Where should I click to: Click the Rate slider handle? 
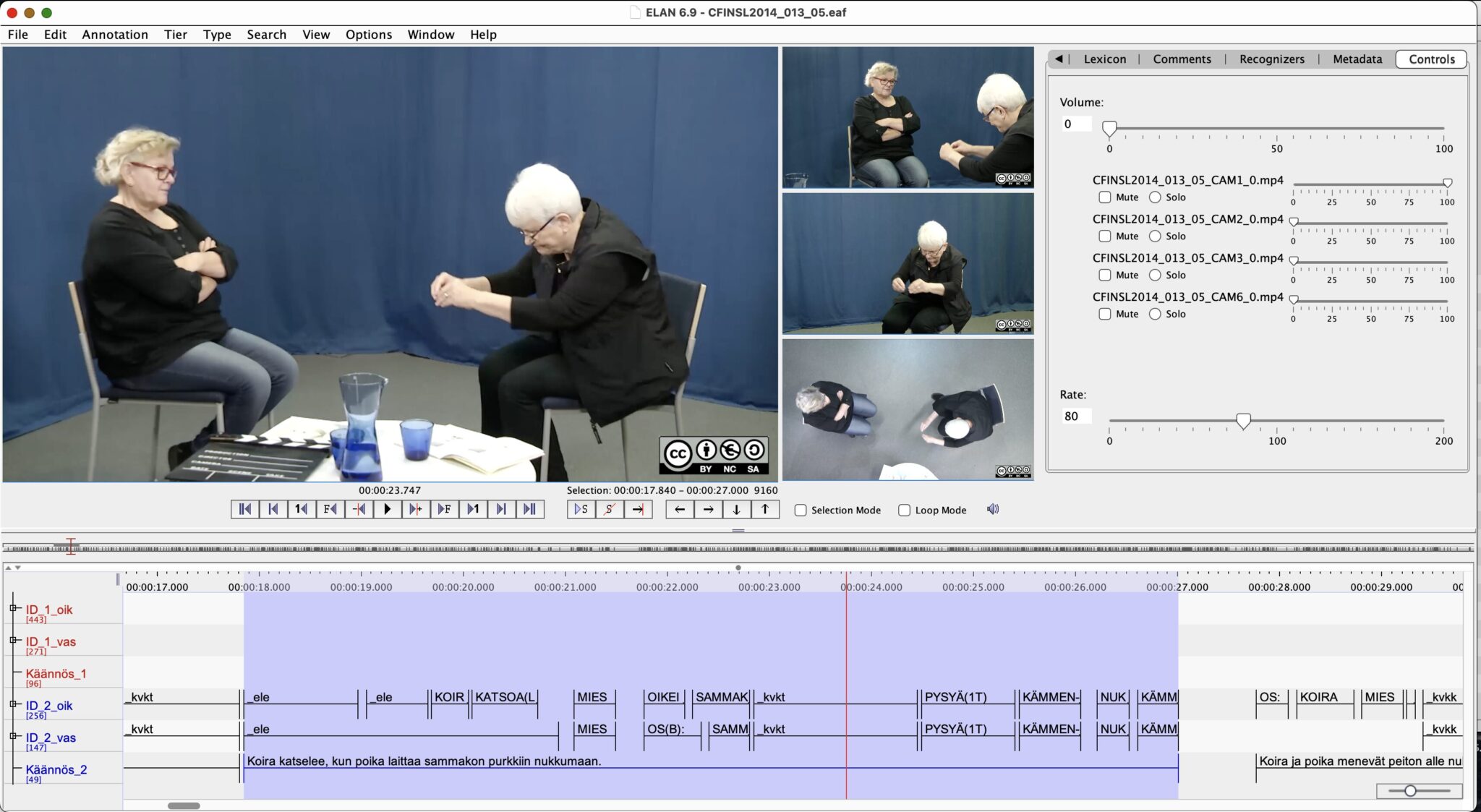[1243, 421]
